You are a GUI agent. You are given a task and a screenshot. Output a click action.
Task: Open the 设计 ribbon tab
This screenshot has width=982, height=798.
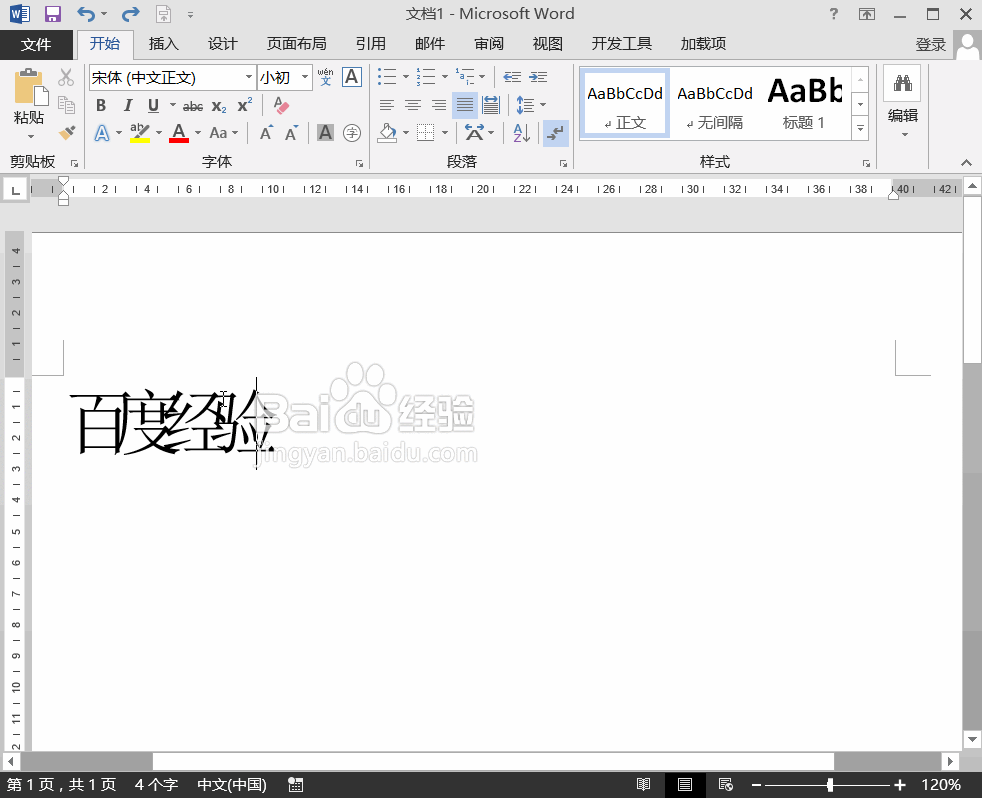pyautogui.click(x=222, y=43)
